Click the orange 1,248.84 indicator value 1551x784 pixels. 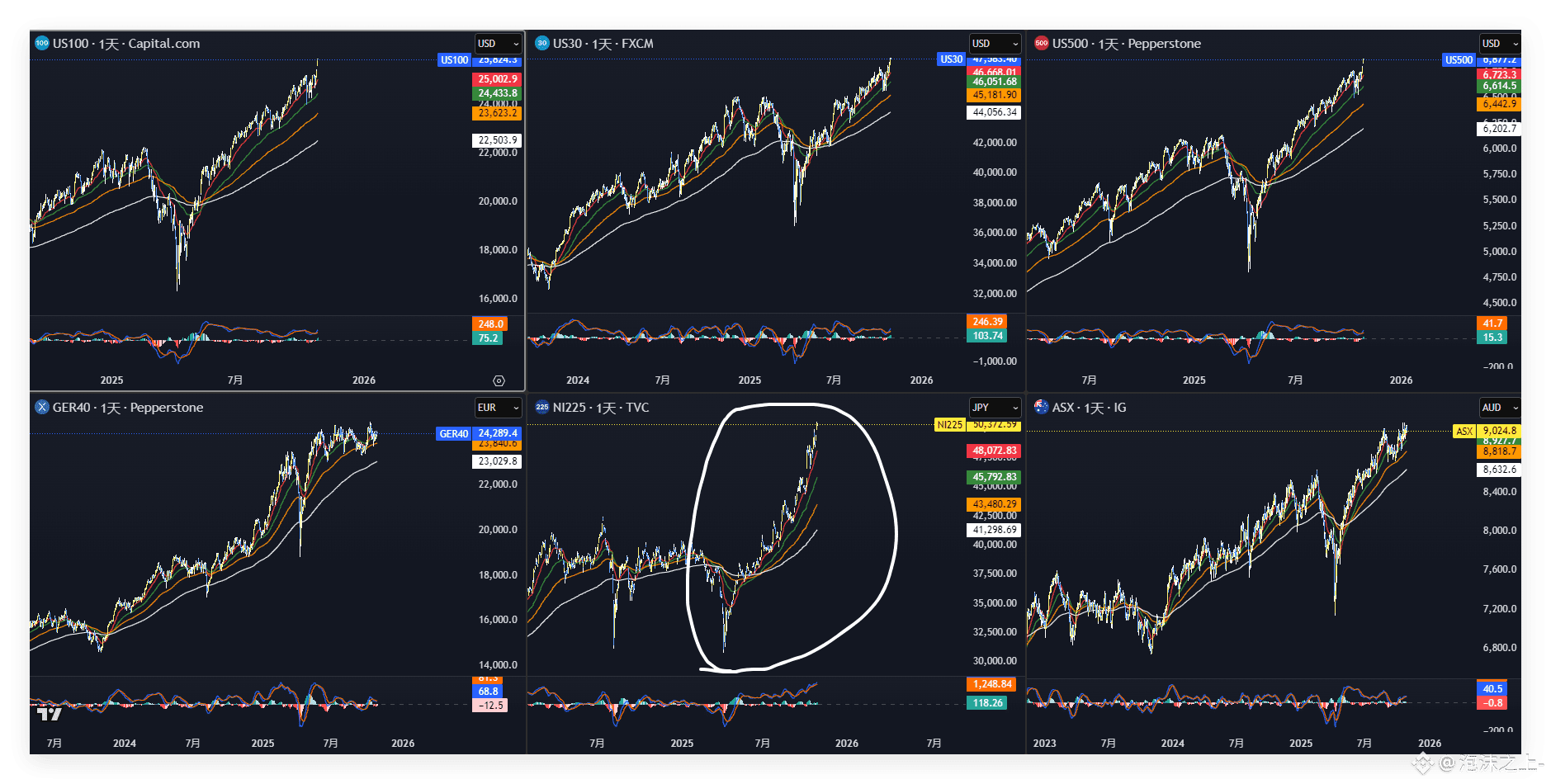tap(991, 684)
